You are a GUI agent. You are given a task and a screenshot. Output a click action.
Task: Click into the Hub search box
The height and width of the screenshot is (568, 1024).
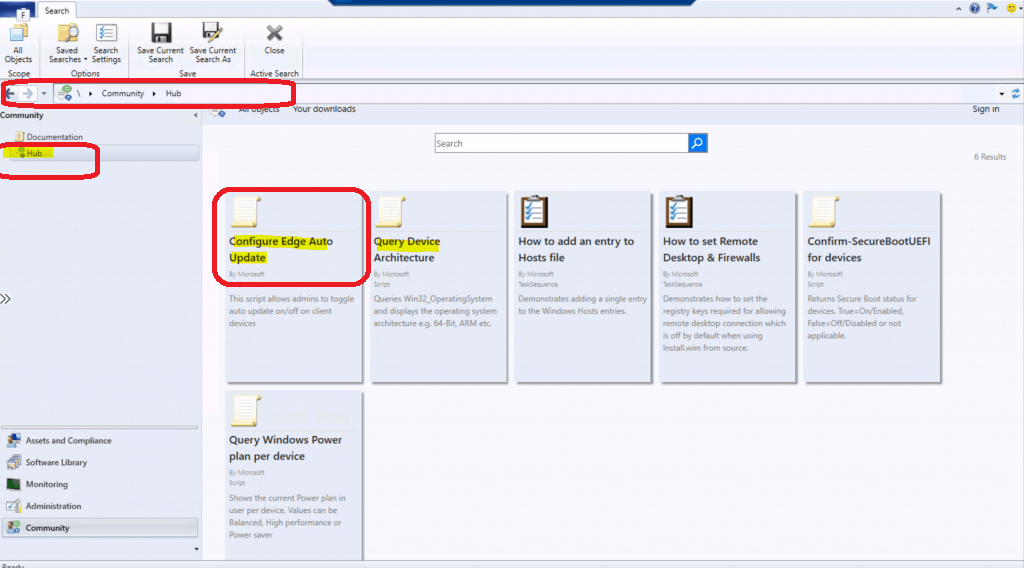[561, 143]
